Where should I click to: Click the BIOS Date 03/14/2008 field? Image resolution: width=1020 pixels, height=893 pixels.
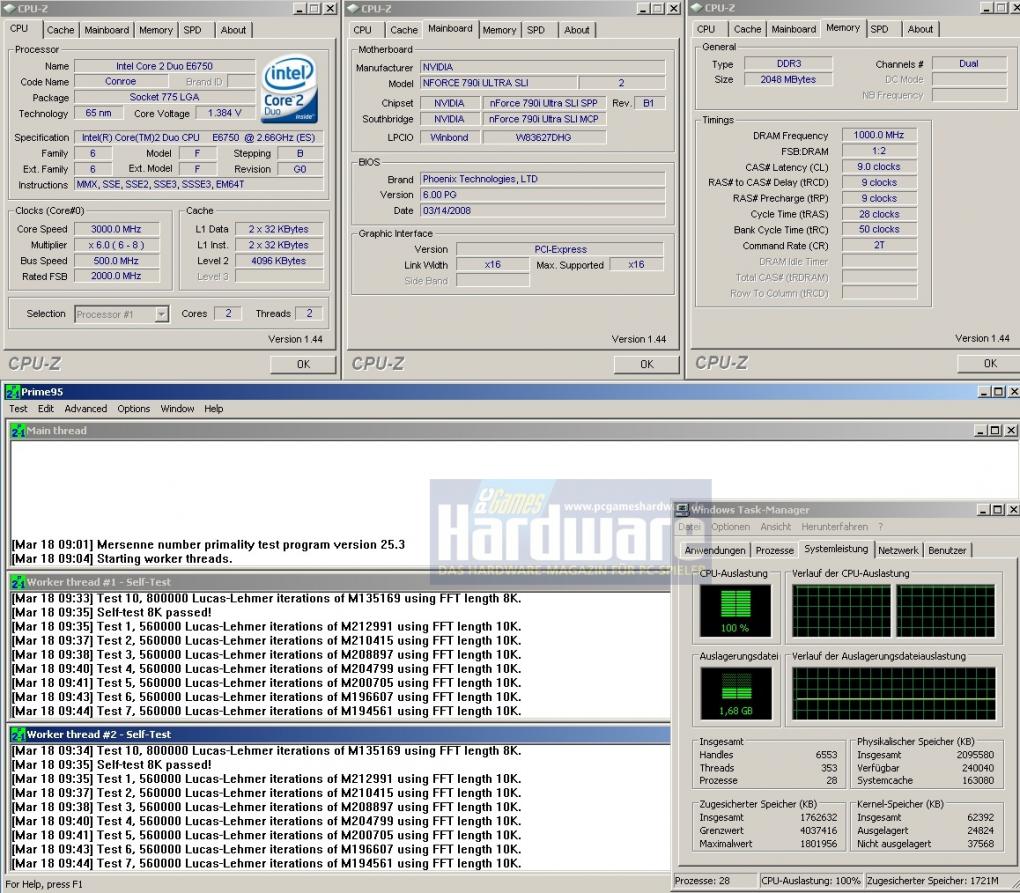point(543,211)
